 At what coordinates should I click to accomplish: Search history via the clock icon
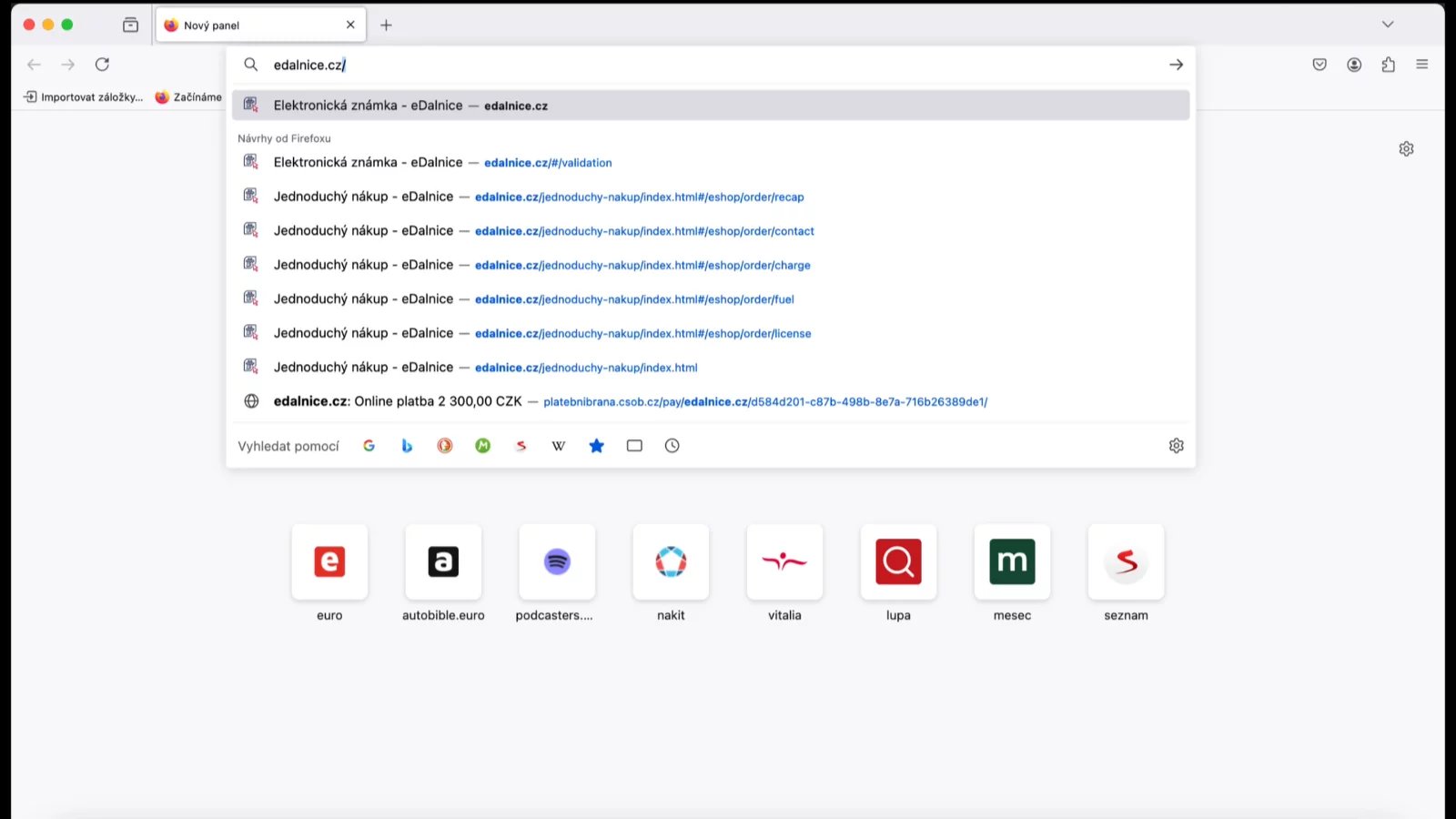click(x=672, y=446)
